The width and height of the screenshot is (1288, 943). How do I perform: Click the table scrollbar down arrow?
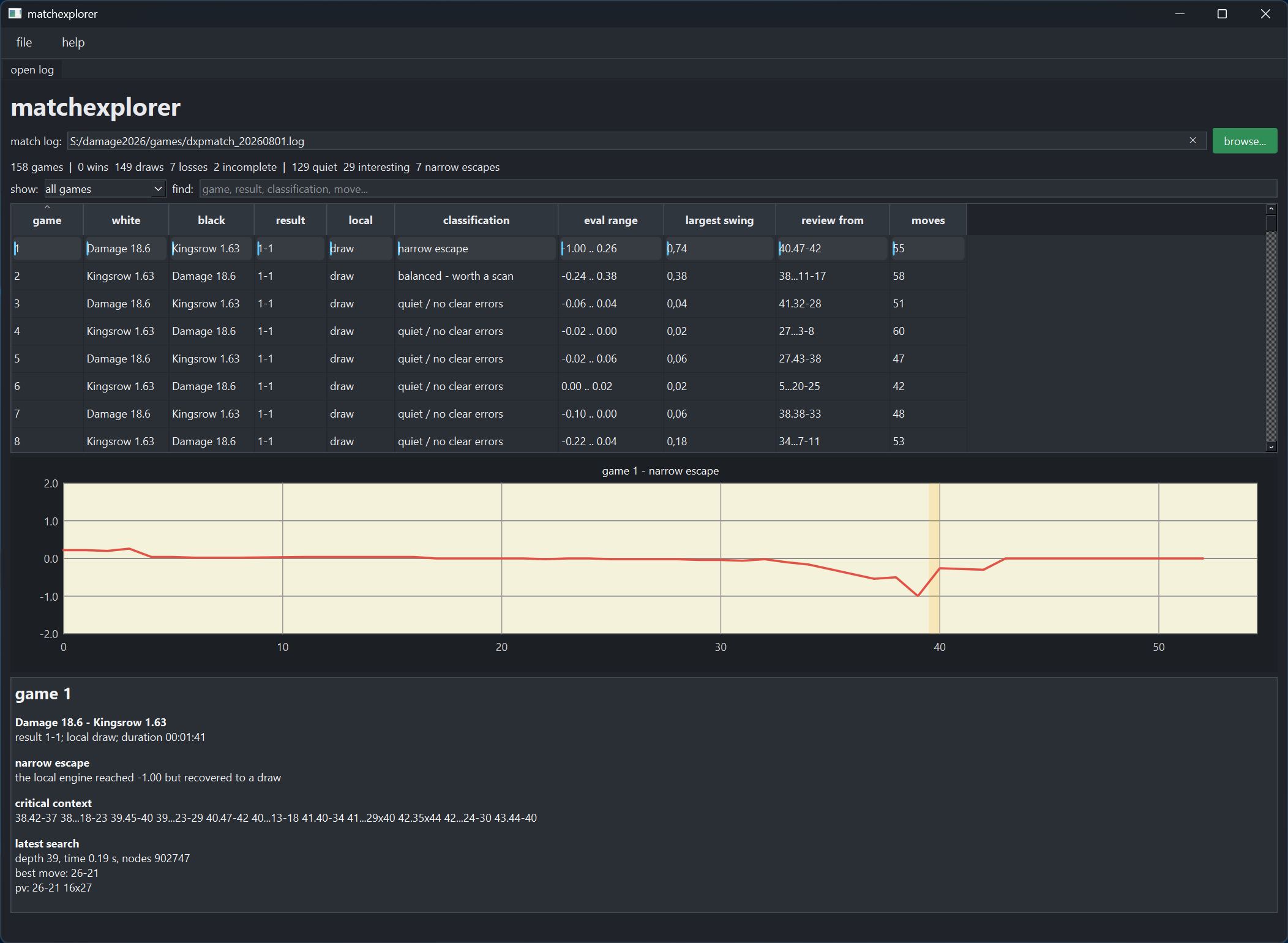tap(1271, 446)
